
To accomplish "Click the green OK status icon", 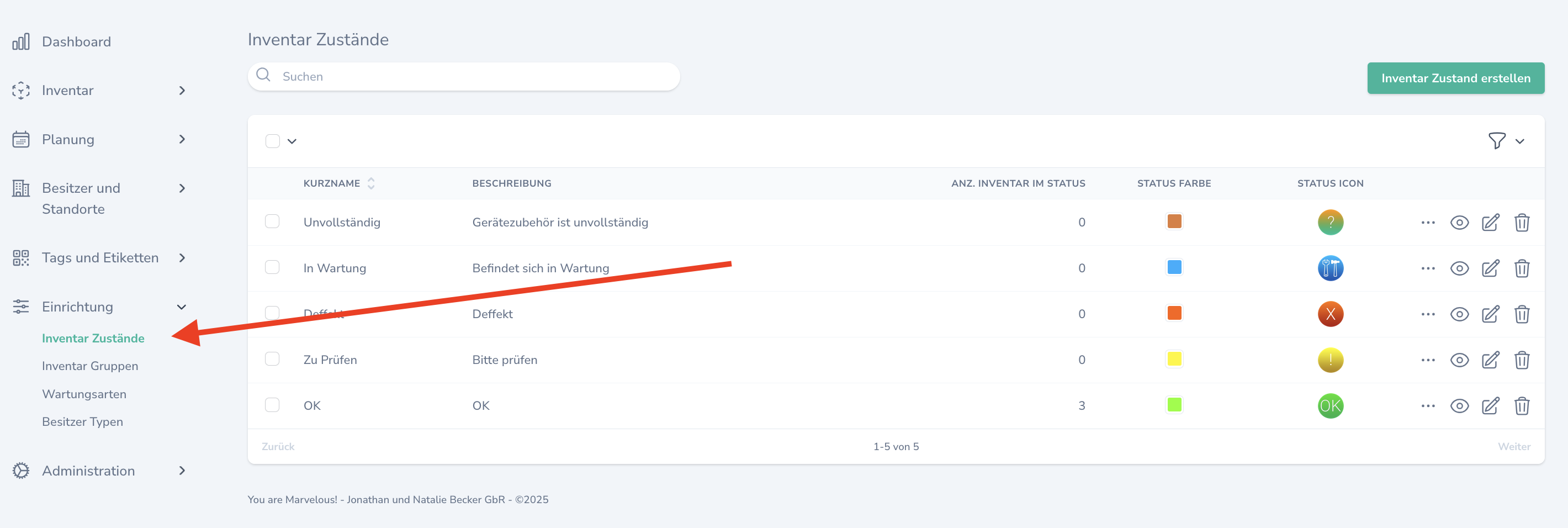I will tap(1330, 406).
